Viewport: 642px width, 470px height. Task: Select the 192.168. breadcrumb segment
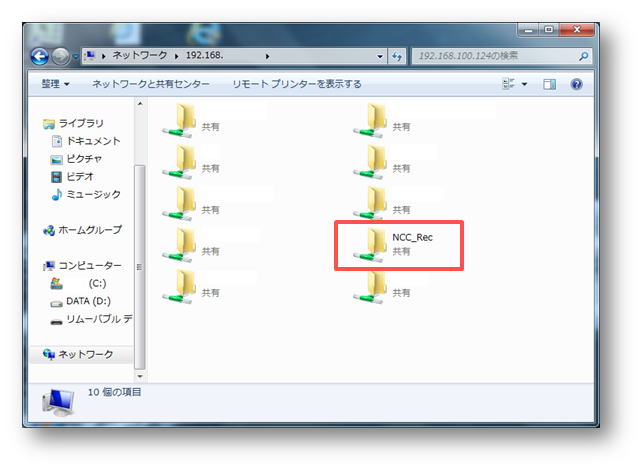[205, 55]
